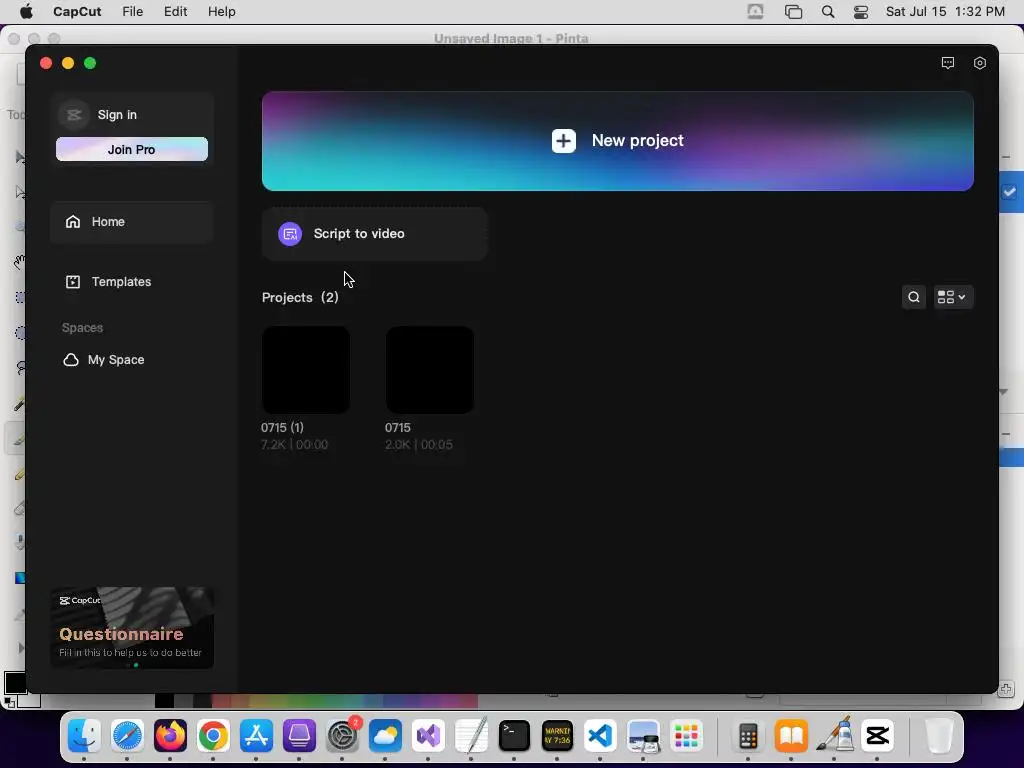This screenshot has width=1024, height=768.
Task: Open Firefox from the Dock
Action: tap(170, 736)
